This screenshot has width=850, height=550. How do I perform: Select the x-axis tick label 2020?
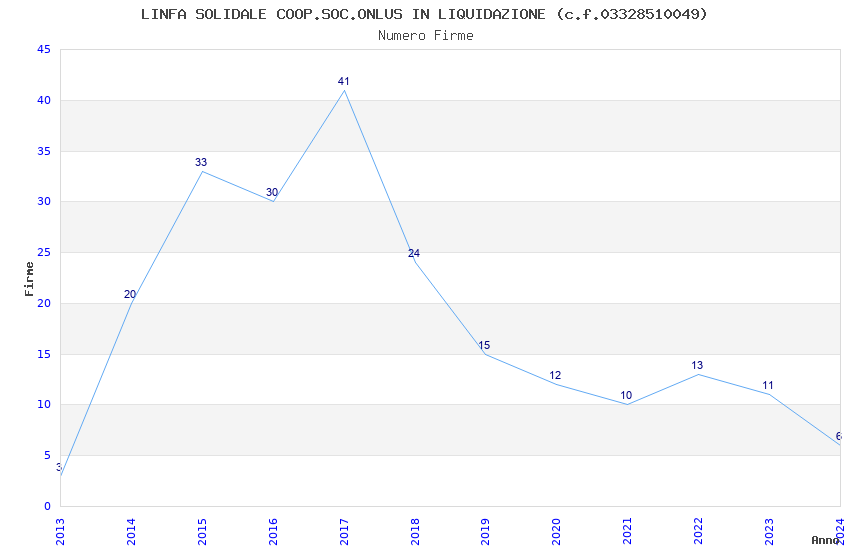pyautogui.click(x=556, y=532)
